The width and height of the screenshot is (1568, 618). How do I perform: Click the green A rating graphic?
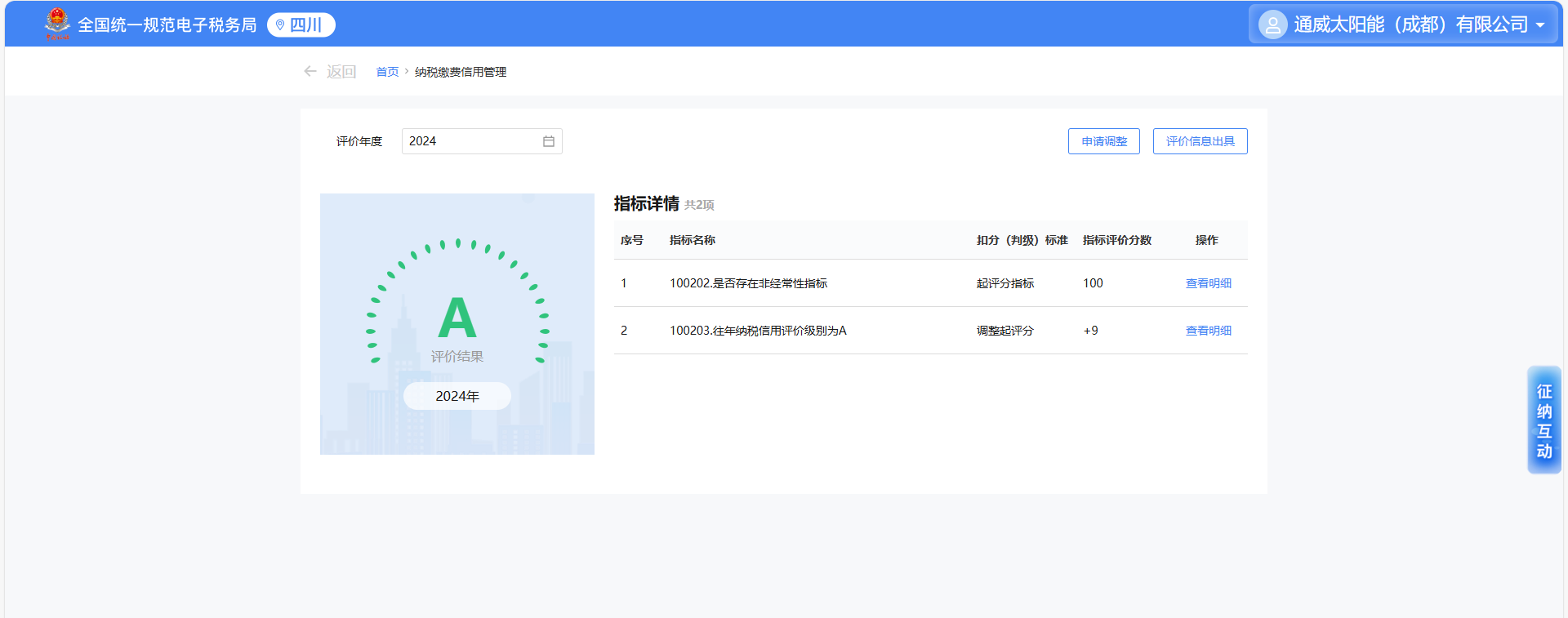tap(457, 318)
